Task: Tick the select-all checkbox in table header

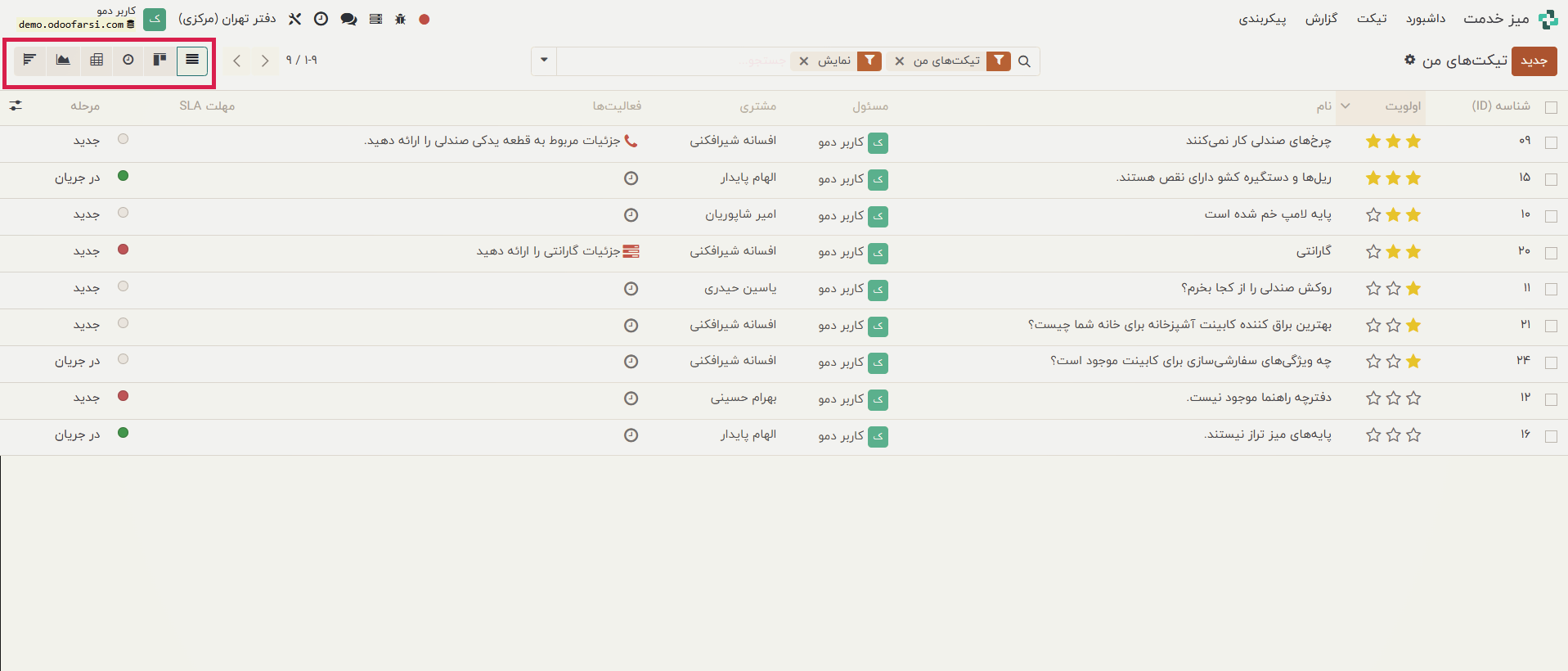Action: click(x=1550, y=107)
